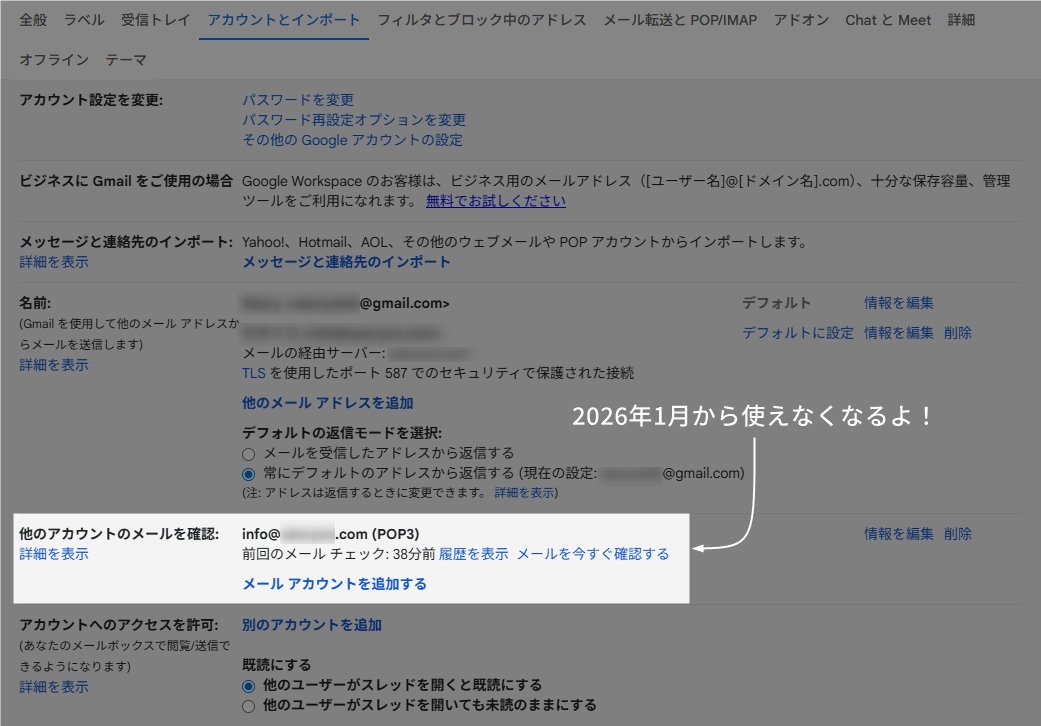Click 詳細を表示 in the reply note
1041x726 pixels.
point(524,492)
